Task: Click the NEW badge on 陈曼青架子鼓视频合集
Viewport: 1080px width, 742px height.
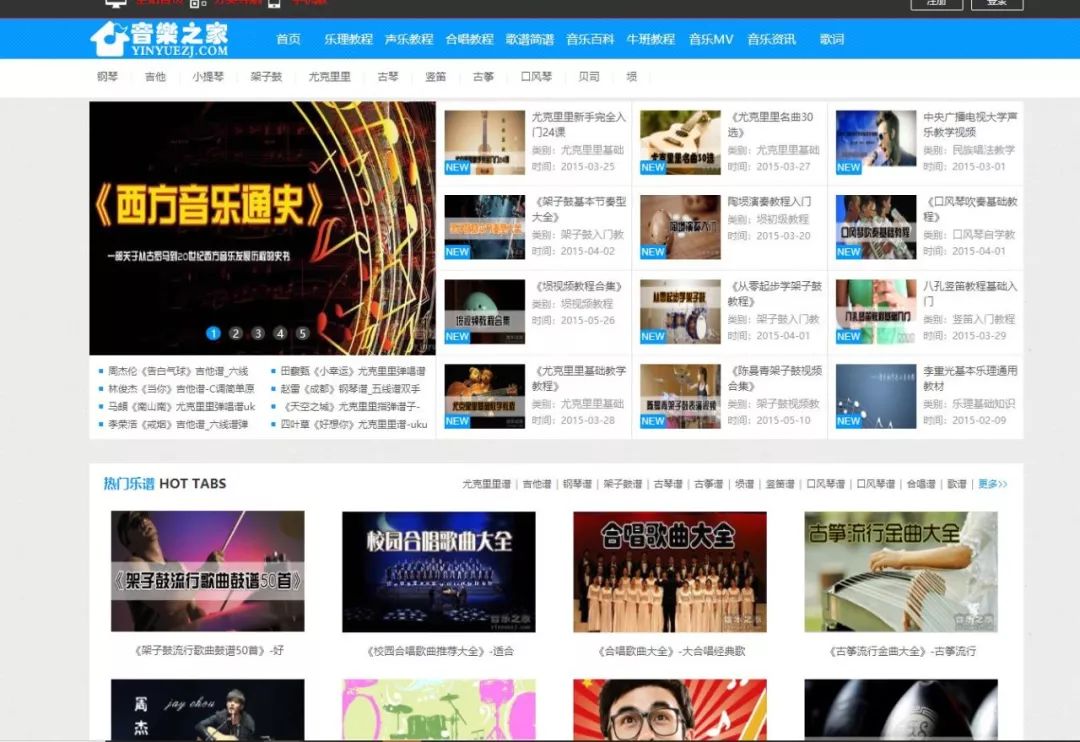Action: click(x=653, y=421)
